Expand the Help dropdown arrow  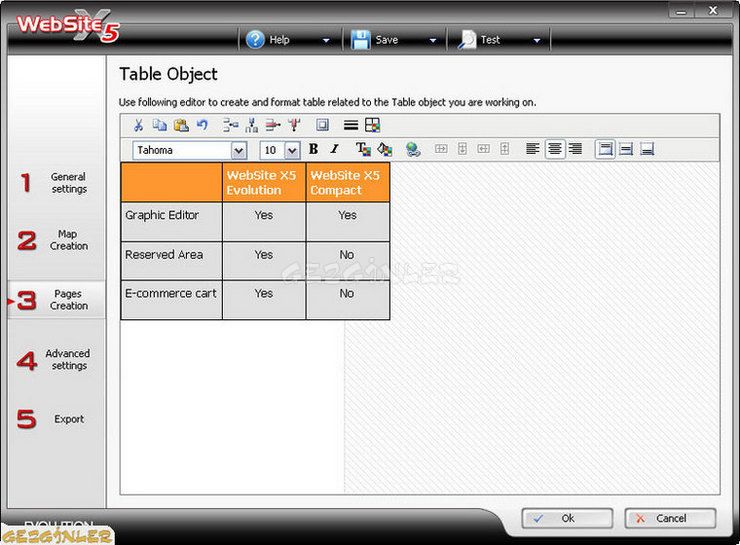[x=326, y=41]
